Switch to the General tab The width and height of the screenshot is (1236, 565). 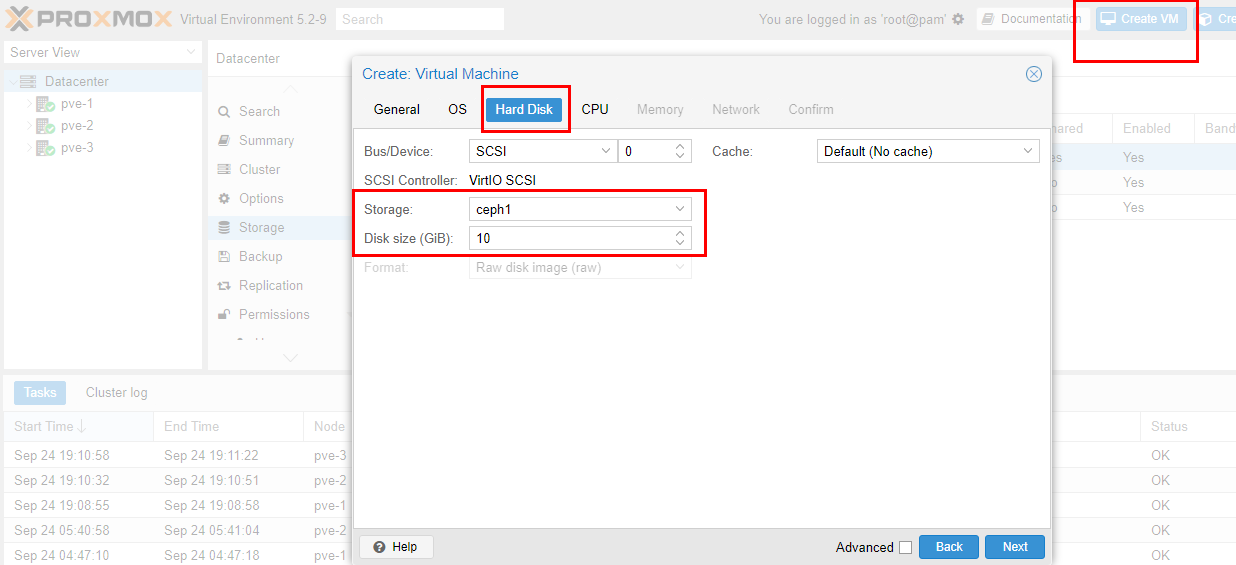pos(397,110)
